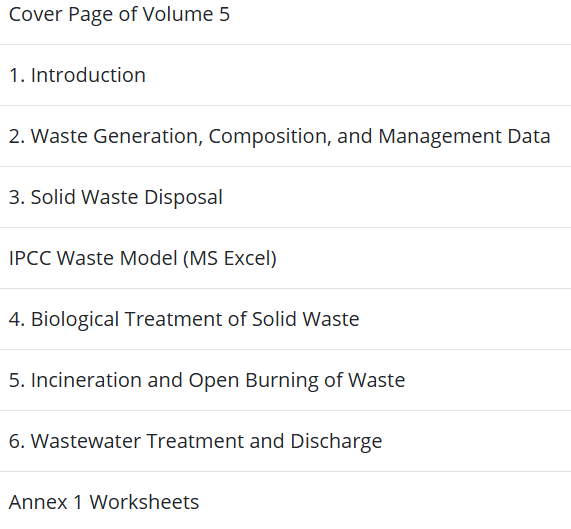
Task: View the chapter 2 waste management data document
Action: click(279, 137)
